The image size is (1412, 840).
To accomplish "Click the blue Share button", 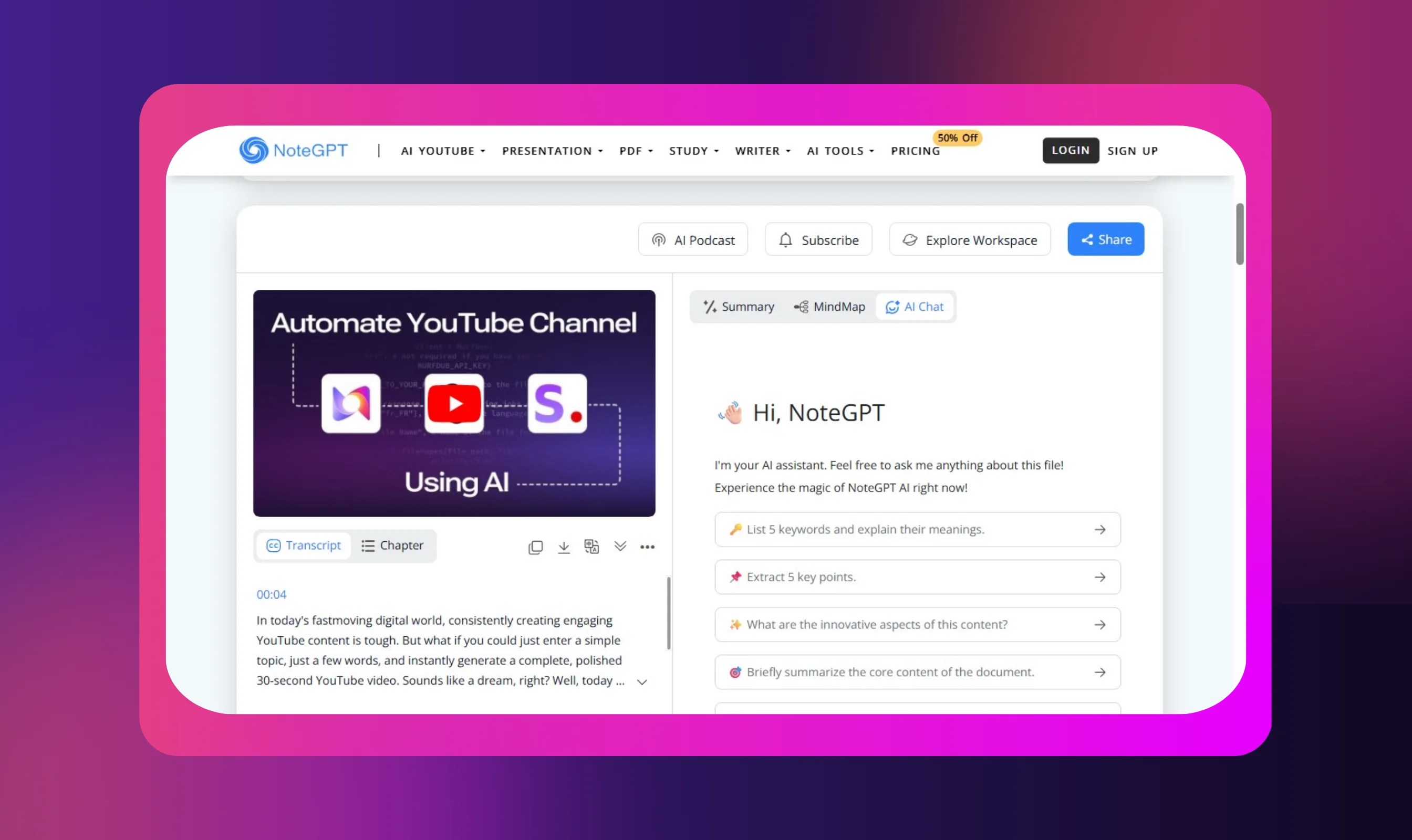I will pyautogui.click(x=1106, y=239).
